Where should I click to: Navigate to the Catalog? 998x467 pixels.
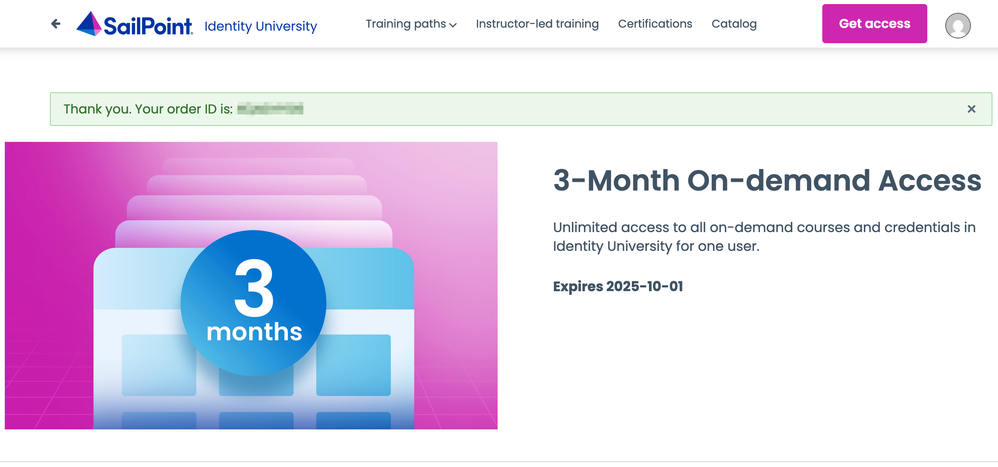(x=734, y=24)
